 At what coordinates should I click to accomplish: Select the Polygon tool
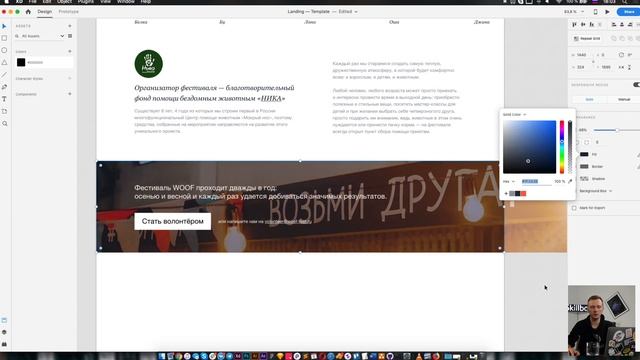point(4,62)
